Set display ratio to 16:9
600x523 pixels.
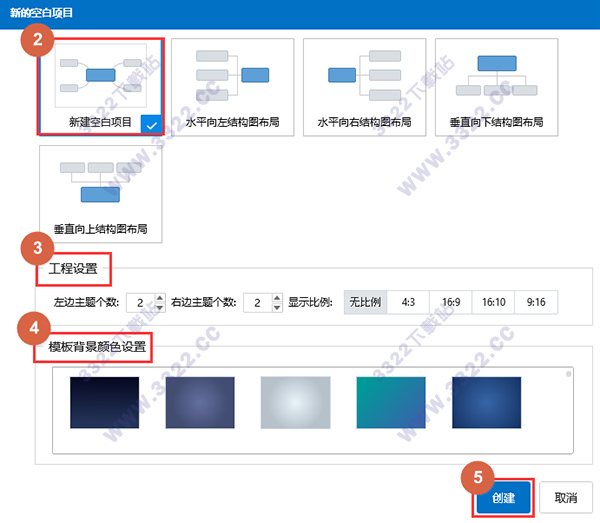point(451,302)
